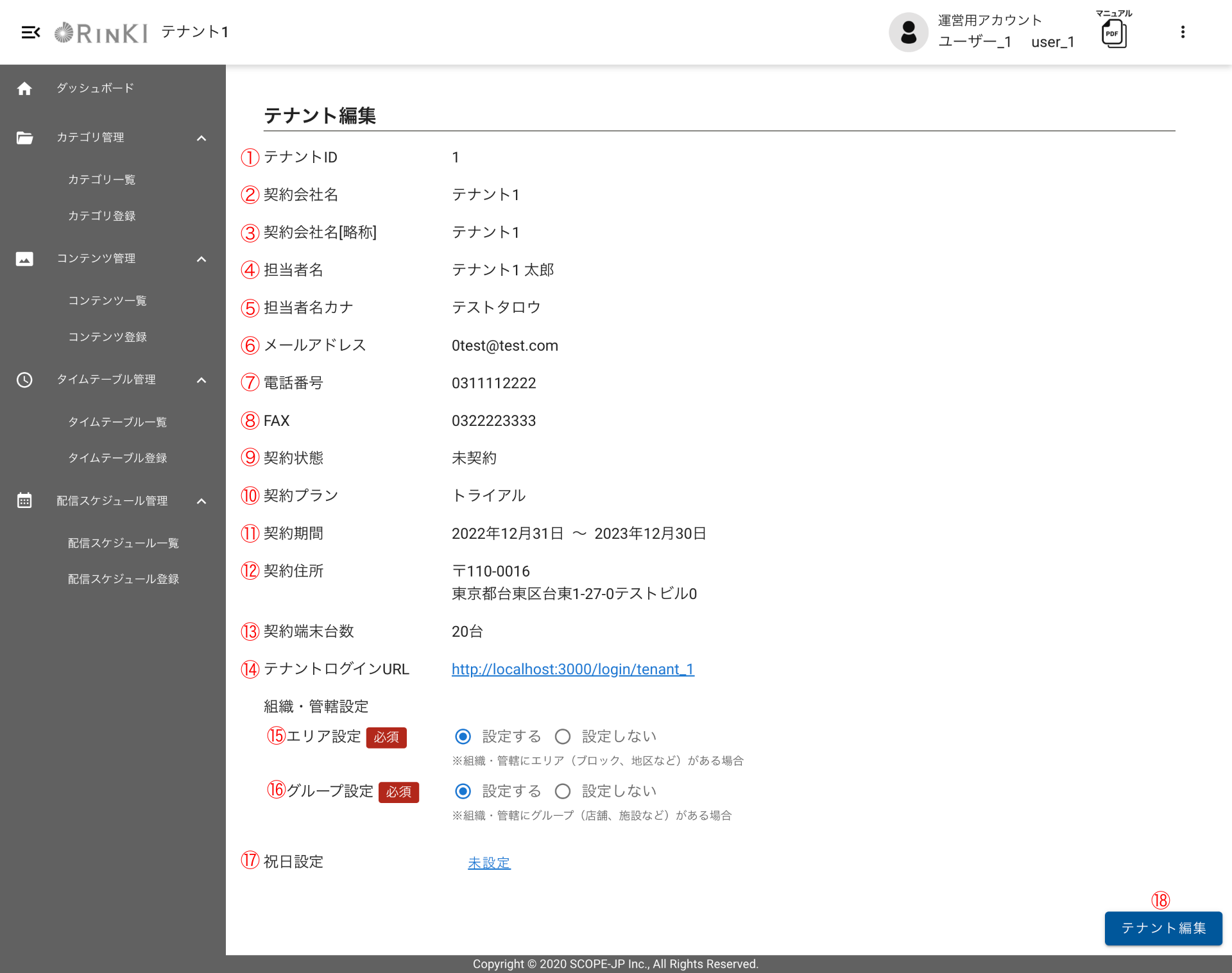This screenshot has width=1232, height=973.
Task: Click the blue テナント編集 button
Action: [x=1163, y=928]
